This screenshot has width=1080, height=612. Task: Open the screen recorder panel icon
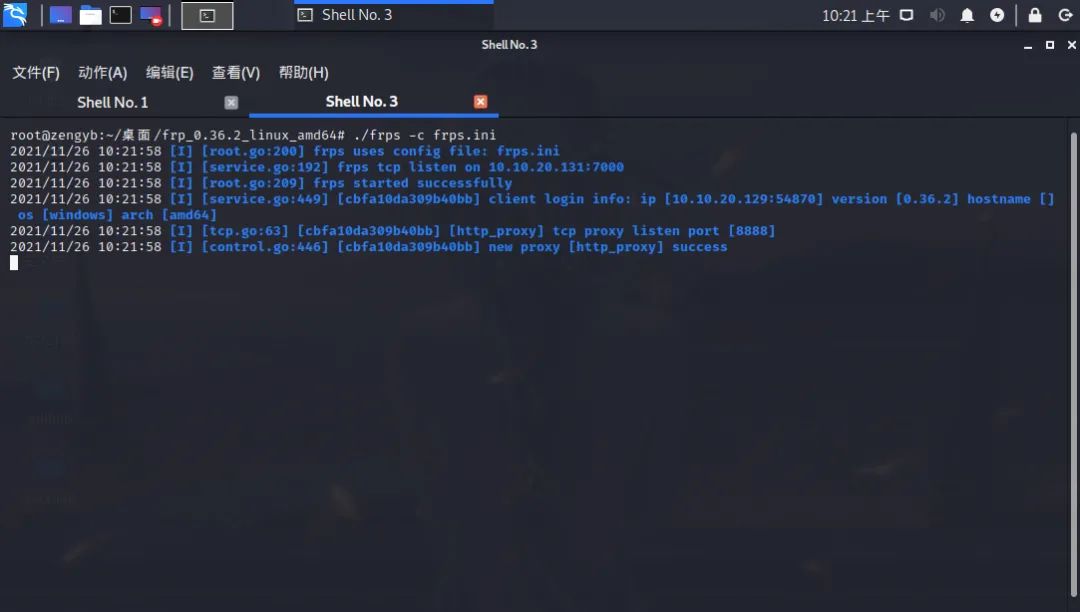[x=151, y=15]
